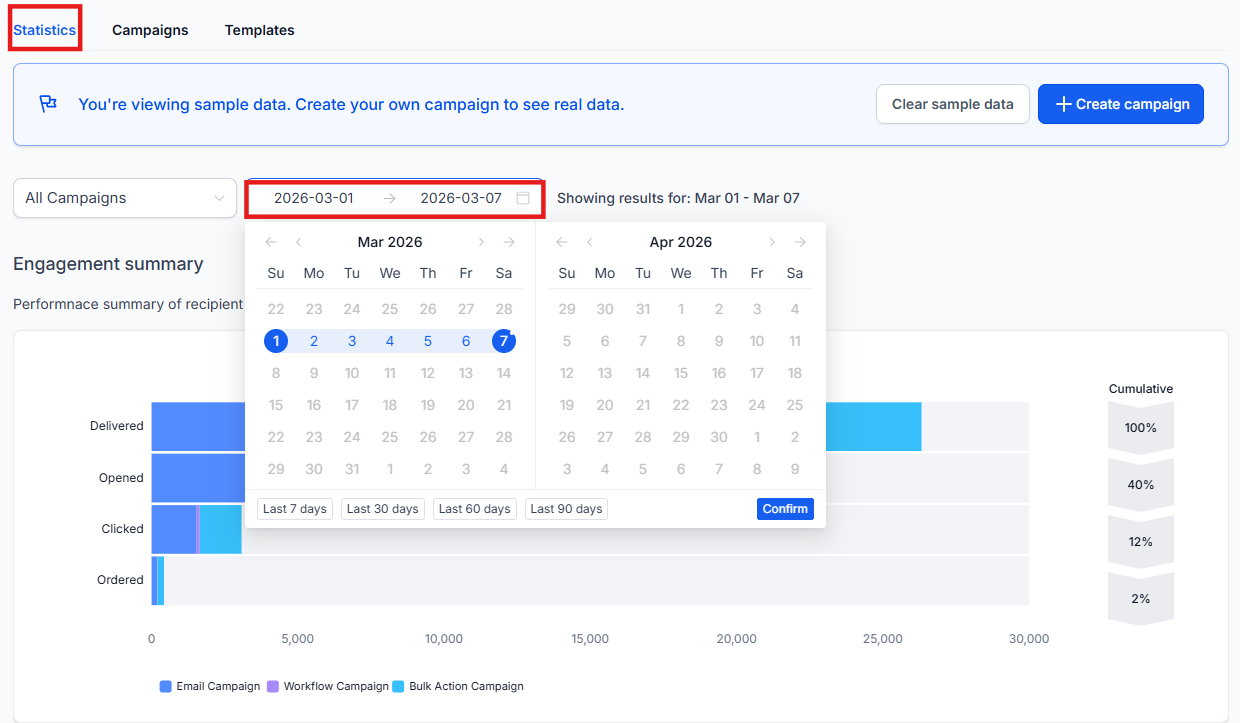Screen dimensions: 1240x723
Task: Toggle Bulk Action Campaign legend item
Action: pos(458,686)
